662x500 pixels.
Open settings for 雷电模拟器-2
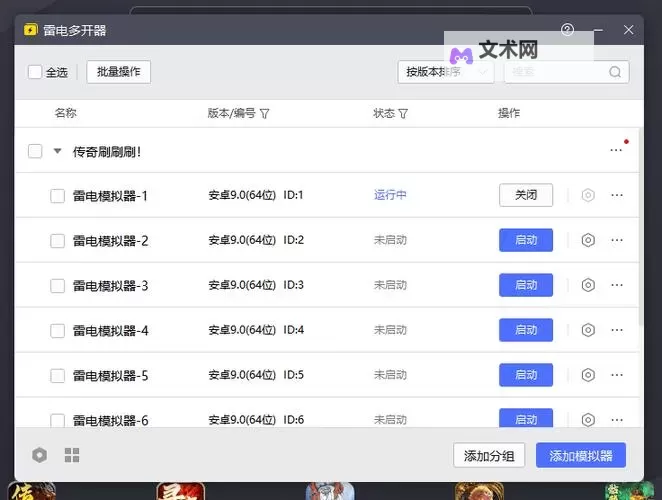pyautogui.click(x=588, y=240)
